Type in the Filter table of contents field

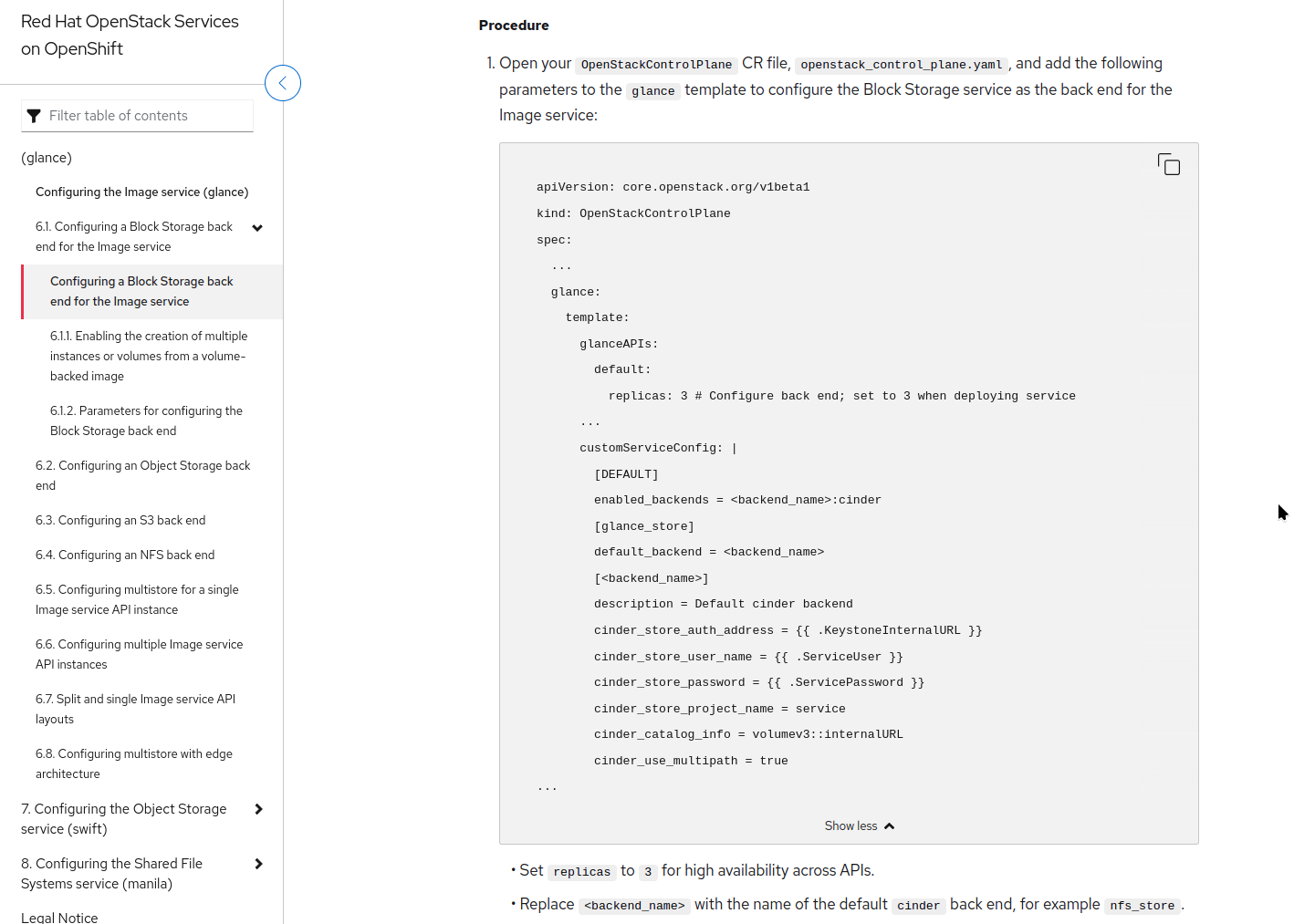tap(146, 116)
